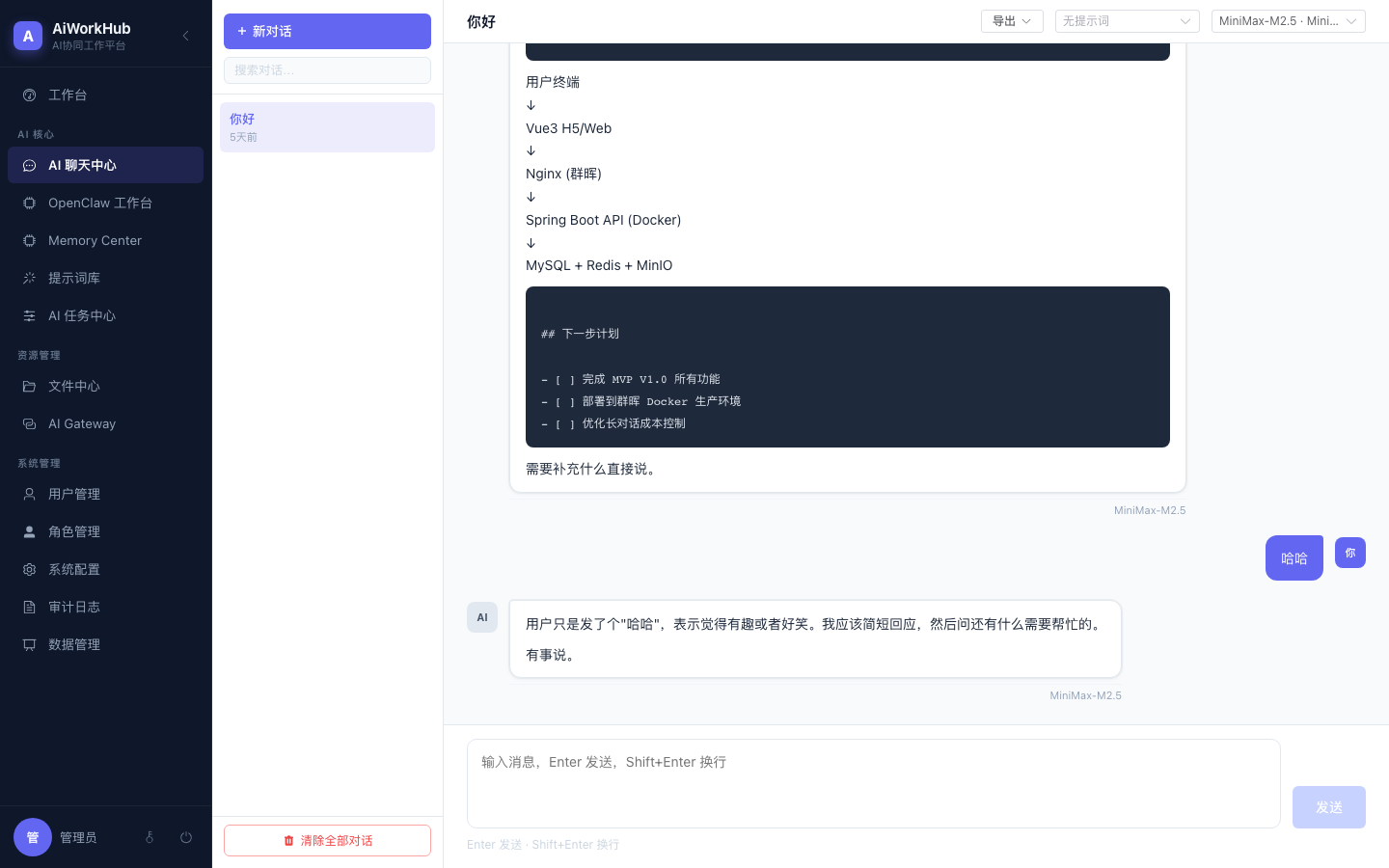The image size is (1389, 868).
Task: Click the 你好 chat title in the header
Action: coord(481,21)
